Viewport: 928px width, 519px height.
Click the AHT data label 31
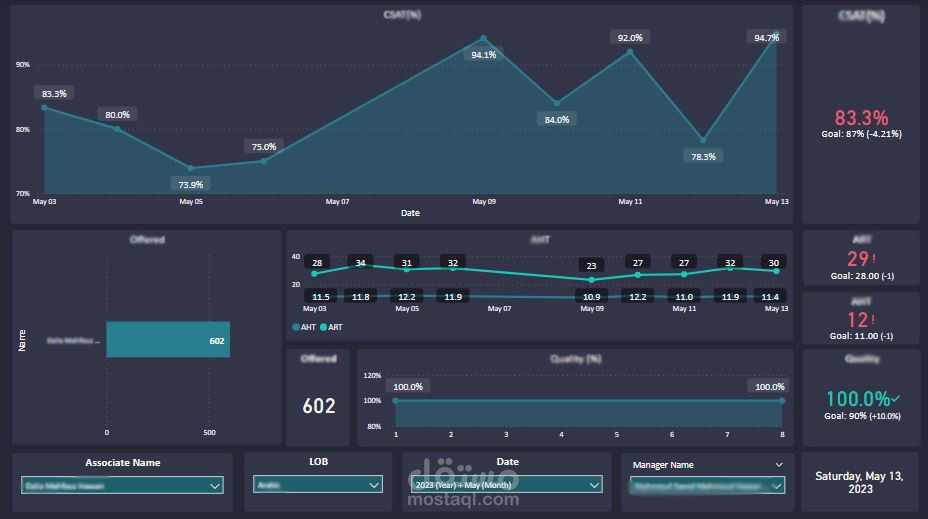(407, 263)
